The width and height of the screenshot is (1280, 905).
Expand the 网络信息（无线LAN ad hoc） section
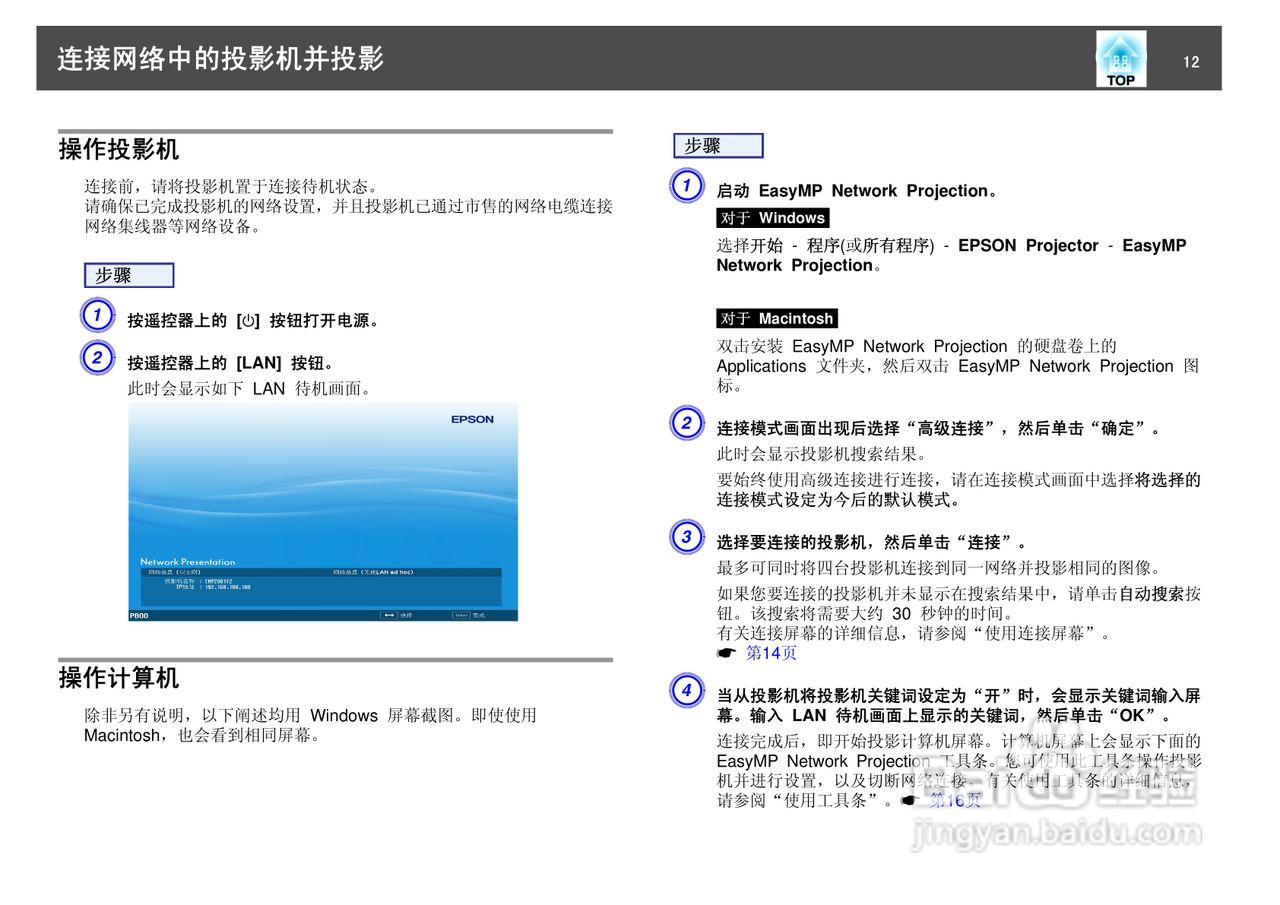pyautogui.click(x=373, y=570)
